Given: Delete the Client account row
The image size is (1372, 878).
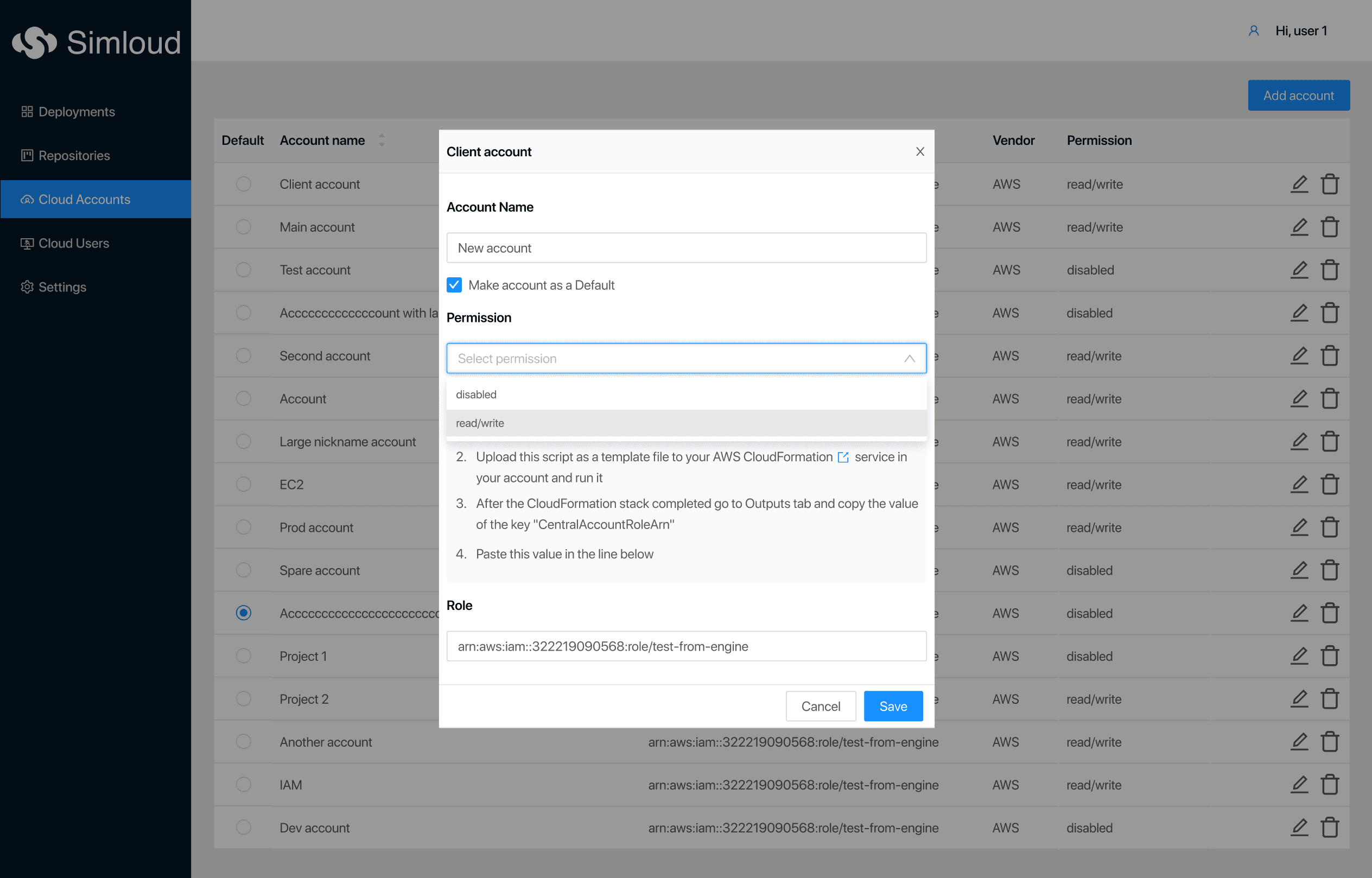Looking at the screenshot, I should coord(1330,184).
